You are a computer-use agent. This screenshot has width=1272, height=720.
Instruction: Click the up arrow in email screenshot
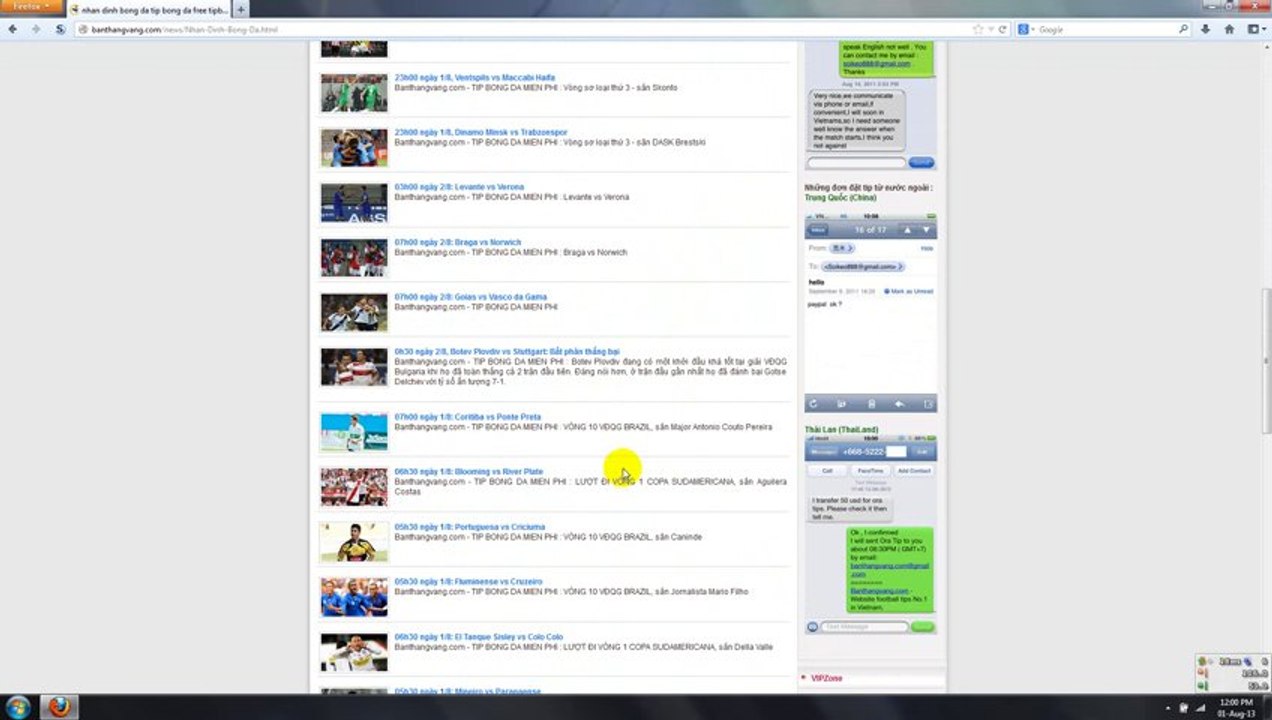pyautogui.click(x=908, y=230)
